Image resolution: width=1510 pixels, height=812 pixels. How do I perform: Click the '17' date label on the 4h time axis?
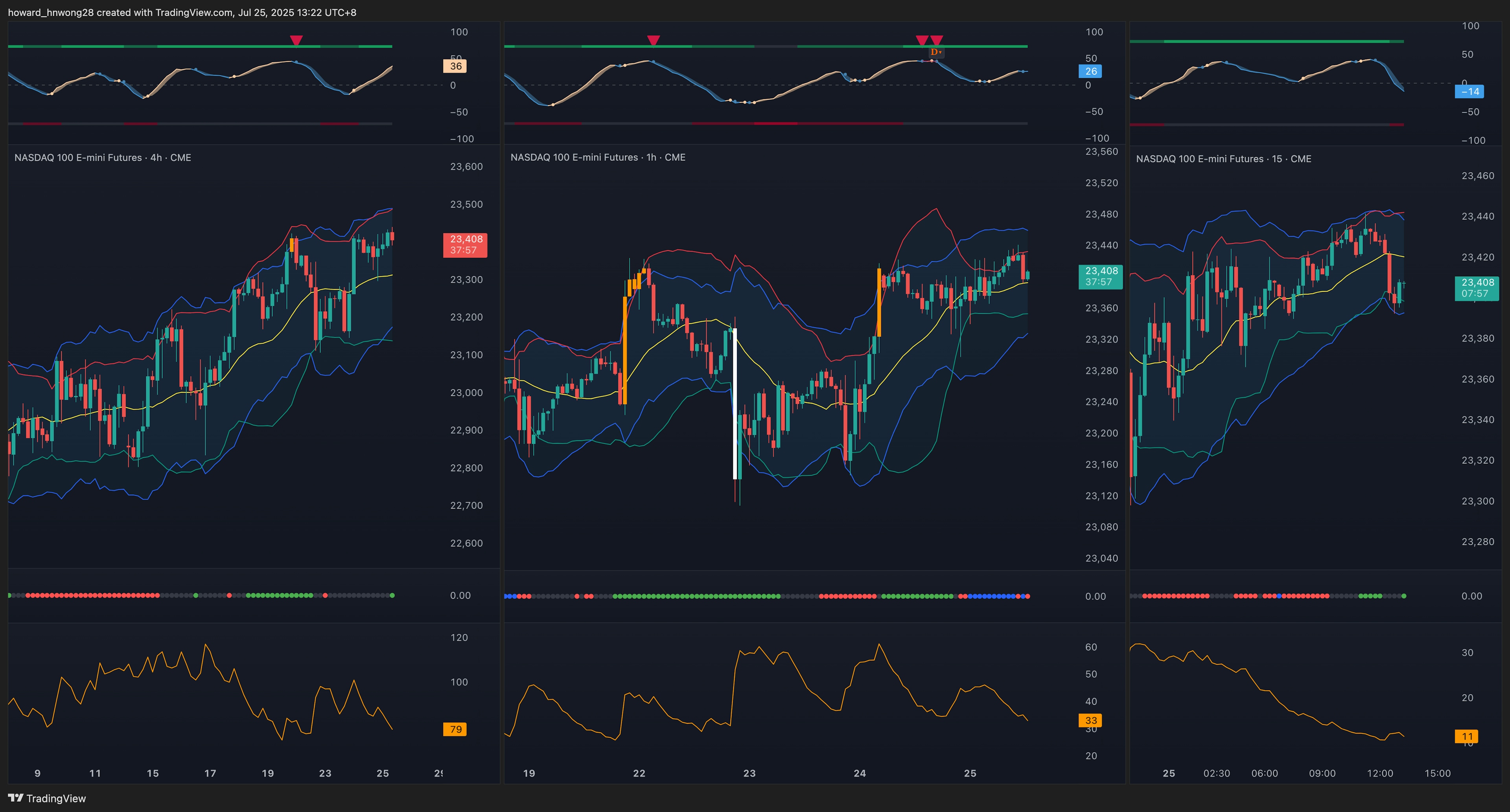tap(210, 773)
